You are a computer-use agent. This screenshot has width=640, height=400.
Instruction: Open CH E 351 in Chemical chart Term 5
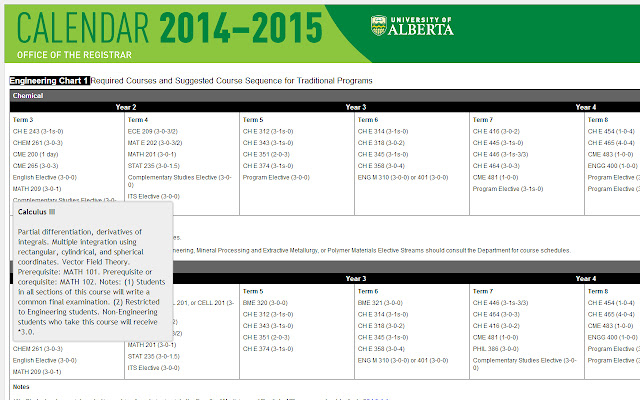[x=266, y=154]
